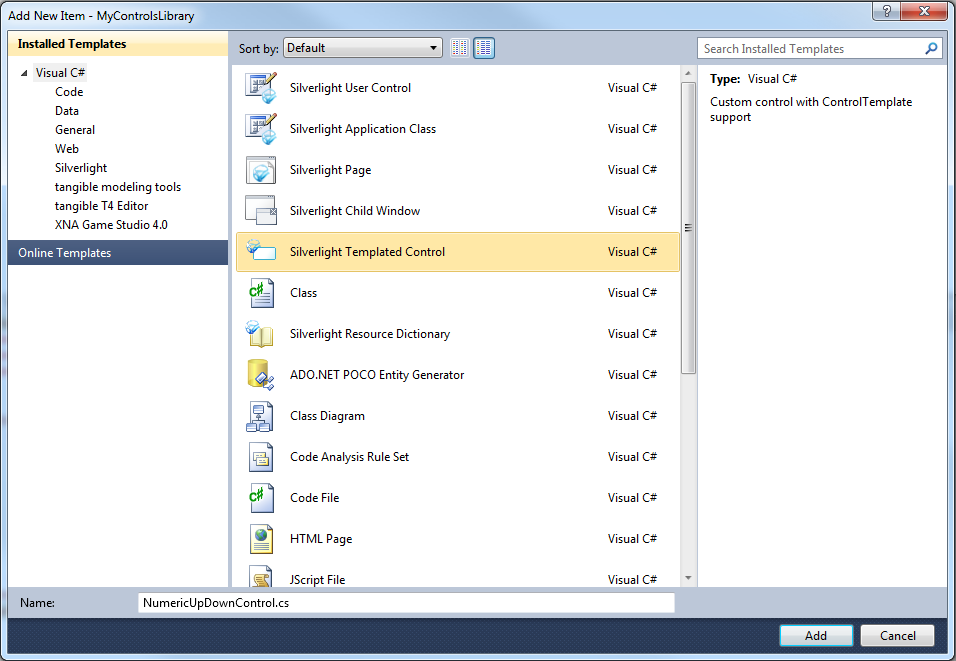Select the JScript File template icon

261,576
